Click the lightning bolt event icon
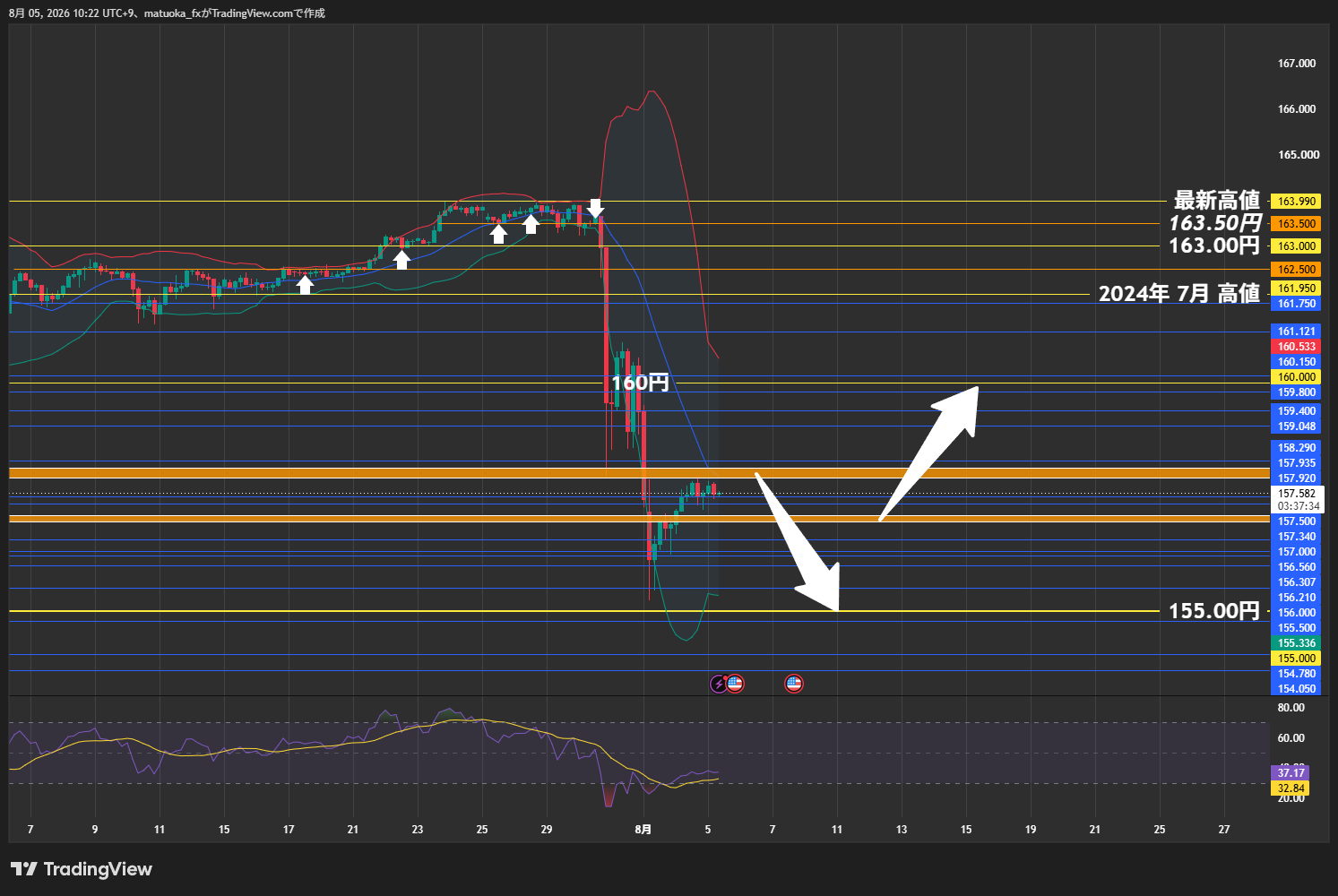The height and width of the screenshot is (896, 1338). 719,684
